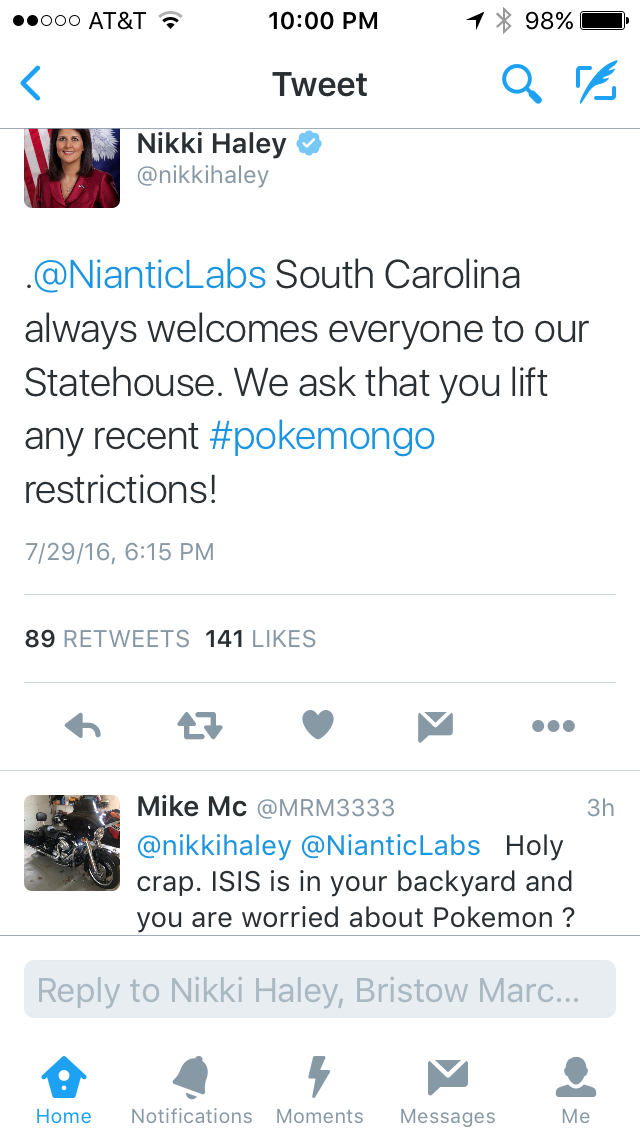640x1136 pixels.
Task: Open search with the magnifier icon
Action: pyautogui.click(x=521, y=84)
